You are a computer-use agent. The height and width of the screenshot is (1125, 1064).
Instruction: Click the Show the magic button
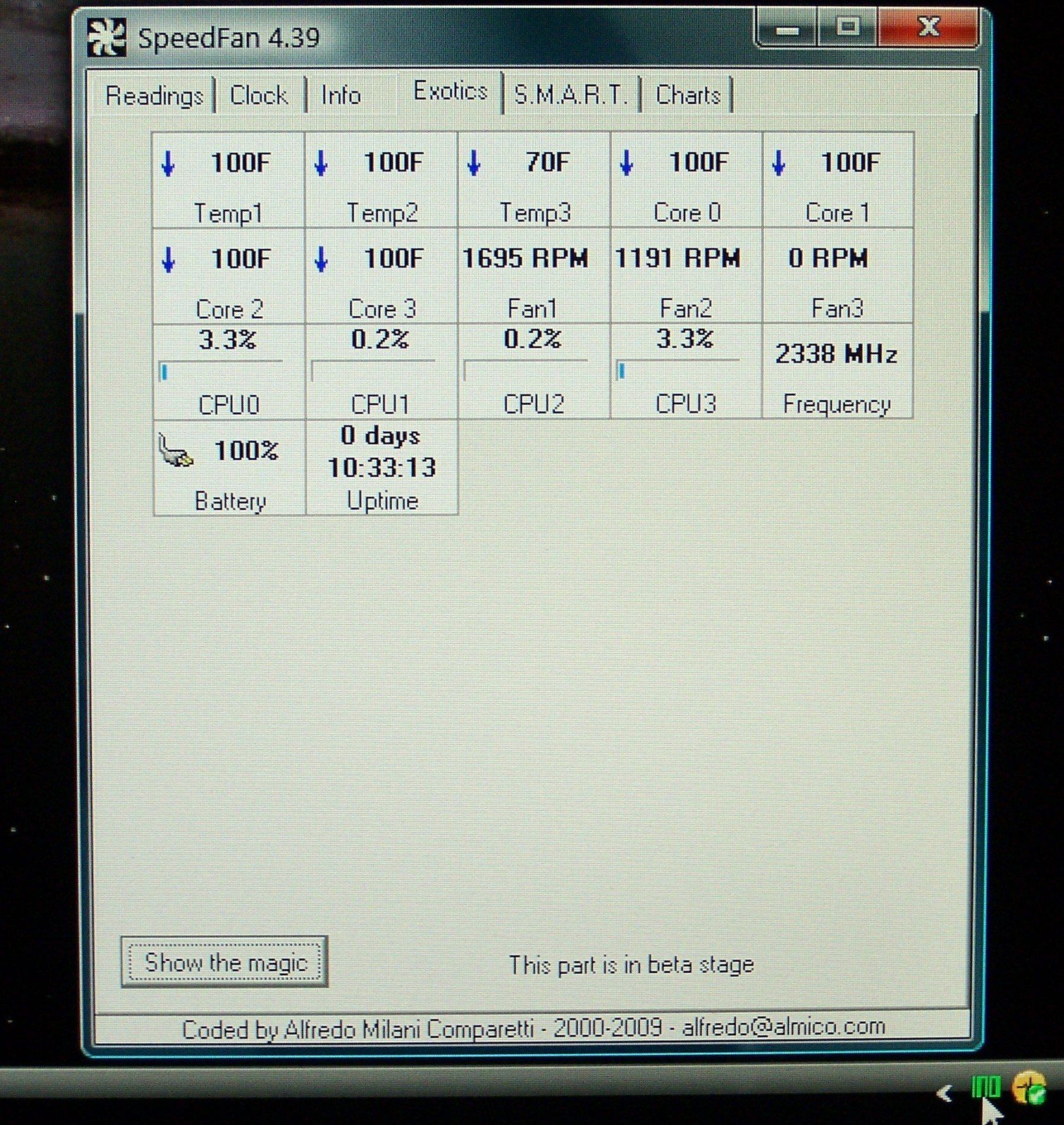225,962
